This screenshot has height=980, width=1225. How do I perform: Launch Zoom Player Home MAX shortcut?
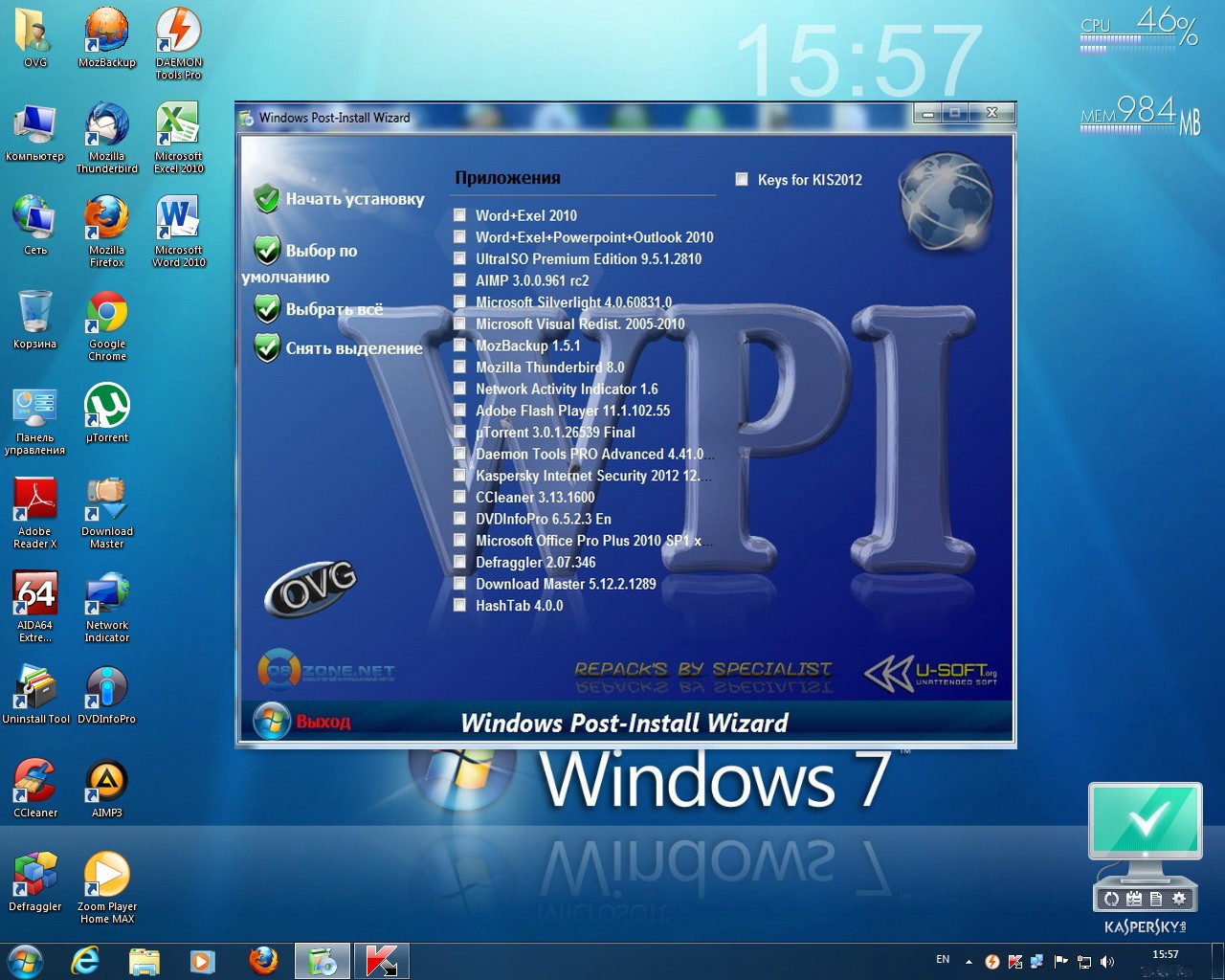(x=107, y=888)
